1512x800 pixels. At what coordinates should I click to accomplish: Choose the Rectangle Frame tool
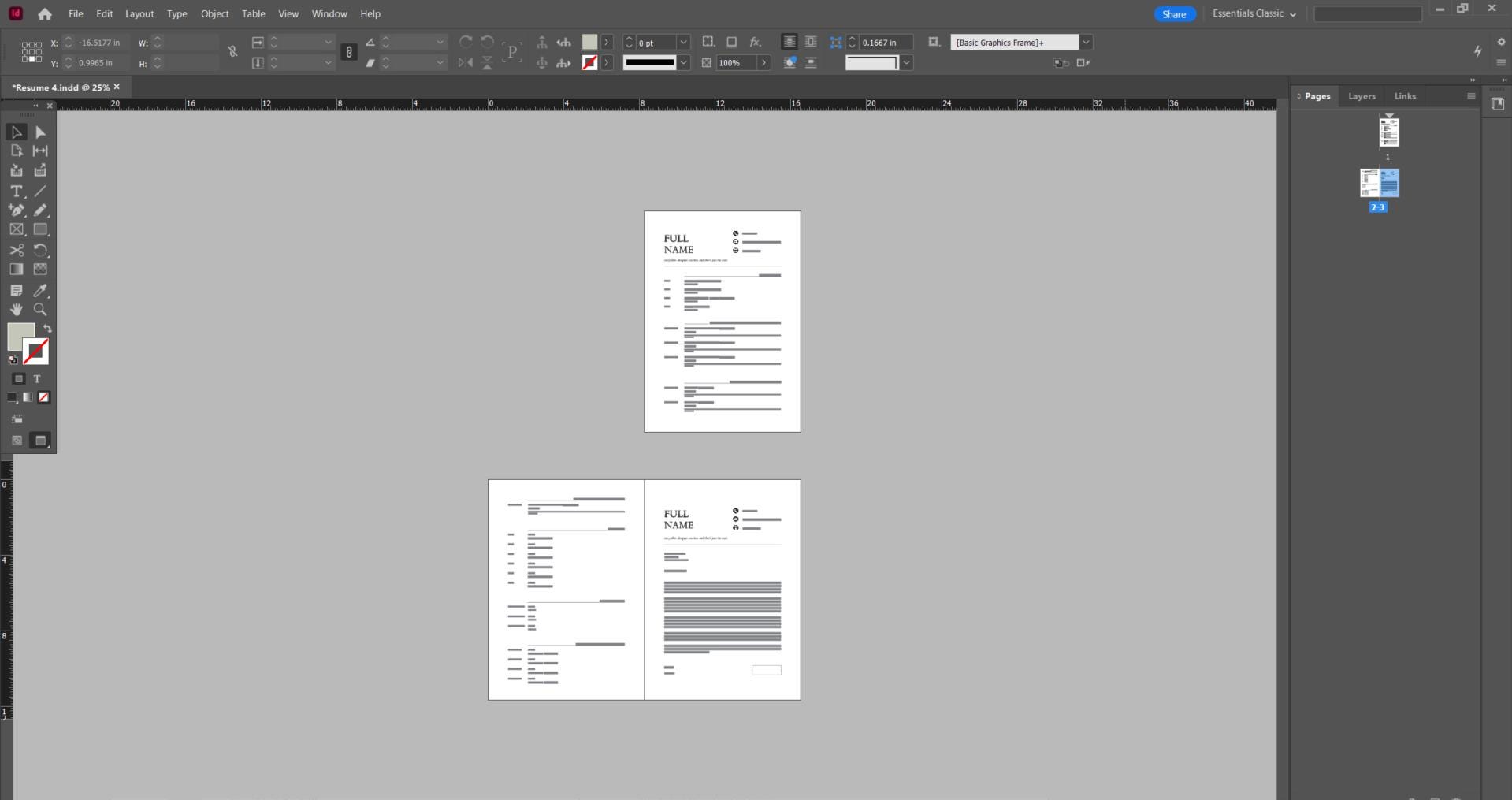pos(17,229)
